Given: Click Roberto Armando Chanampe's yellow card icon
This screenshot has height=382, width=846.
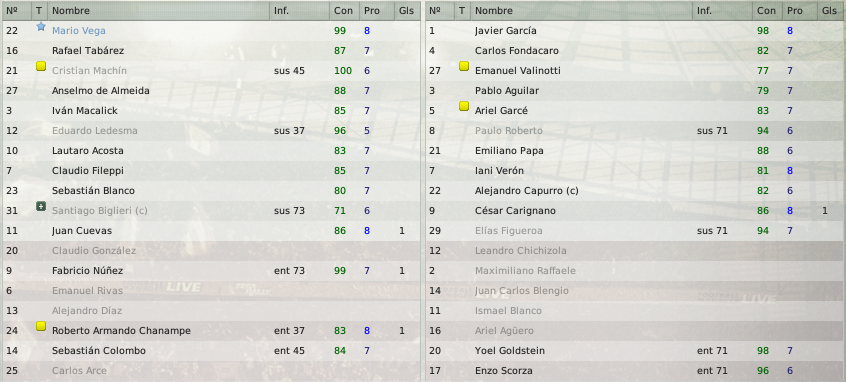Looking at the screenshot, I should (x=41, y=326).
